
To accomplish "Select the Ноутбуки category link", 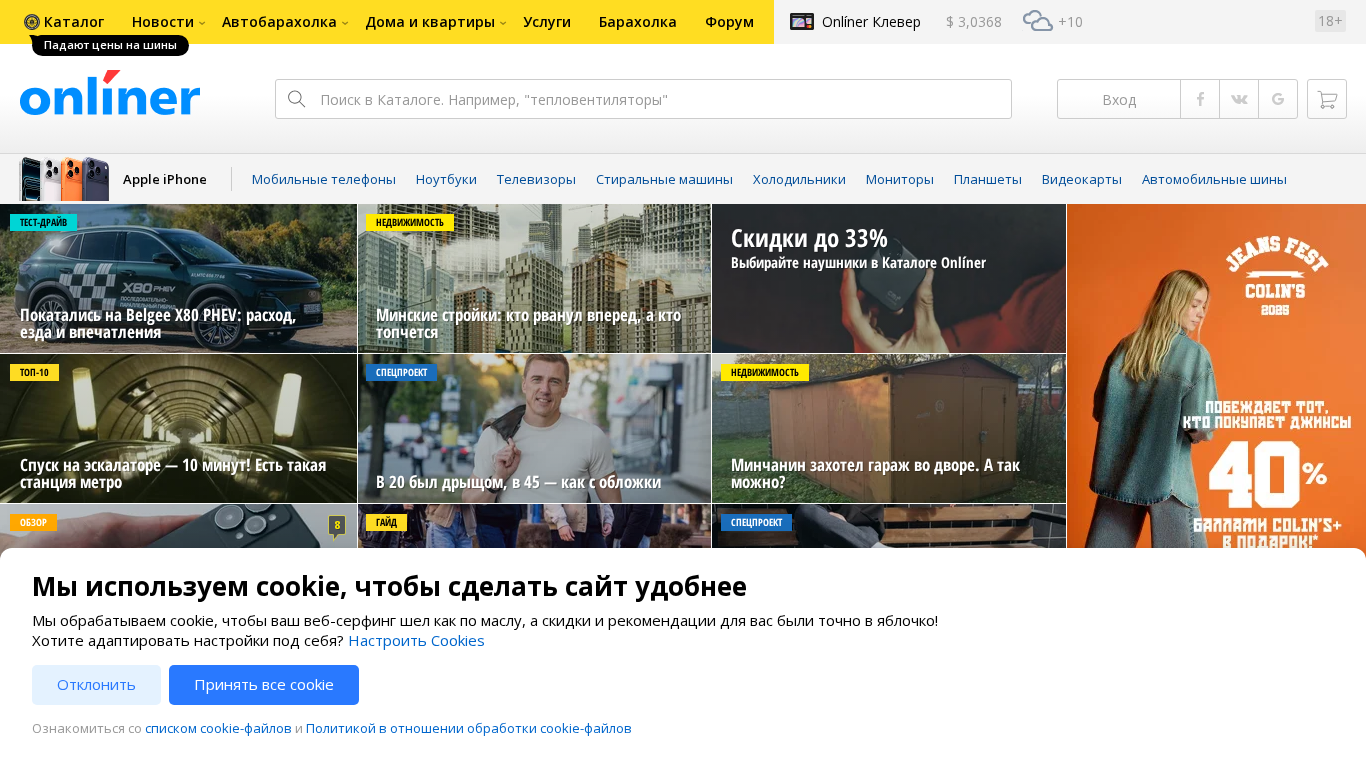I will [x=446, y=179].
